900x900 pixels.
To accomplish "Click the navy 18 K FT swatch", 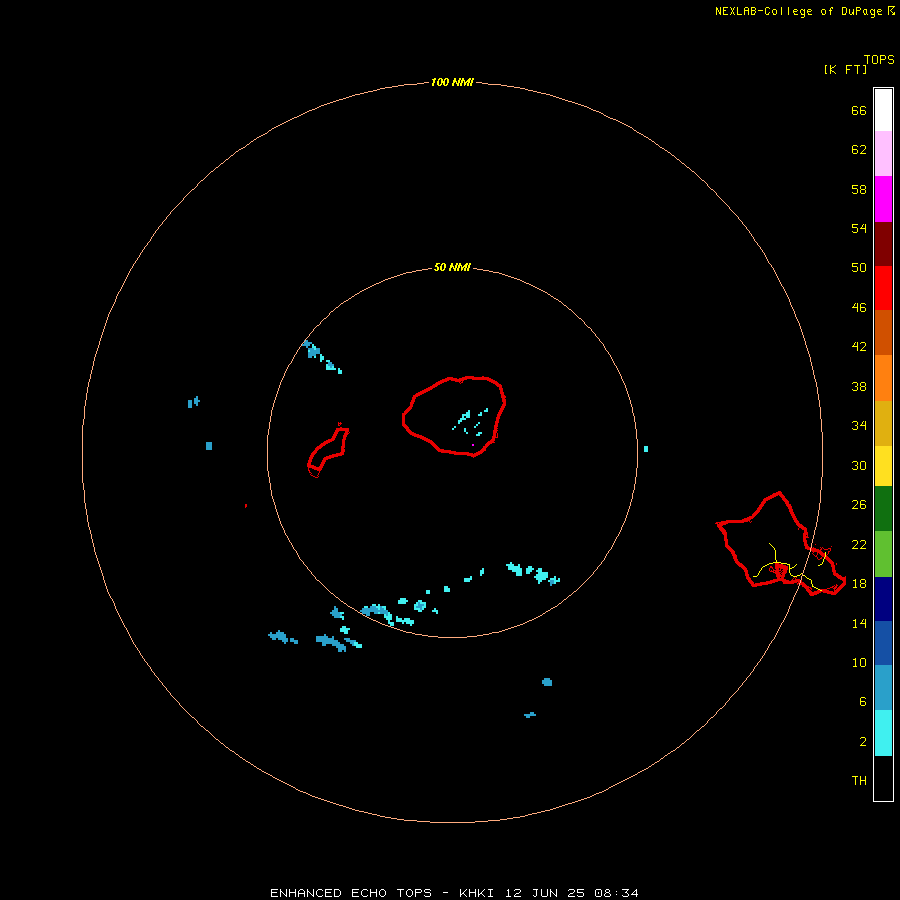I will pos(883,599).
